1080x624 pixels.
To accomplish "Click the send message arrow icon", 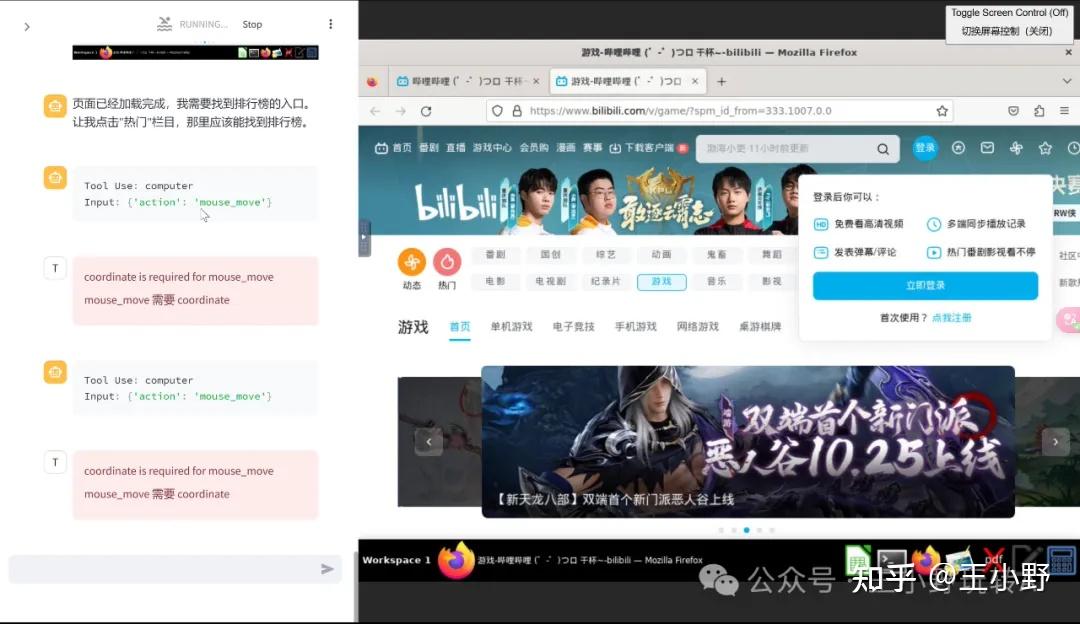I will coord(327,569).
